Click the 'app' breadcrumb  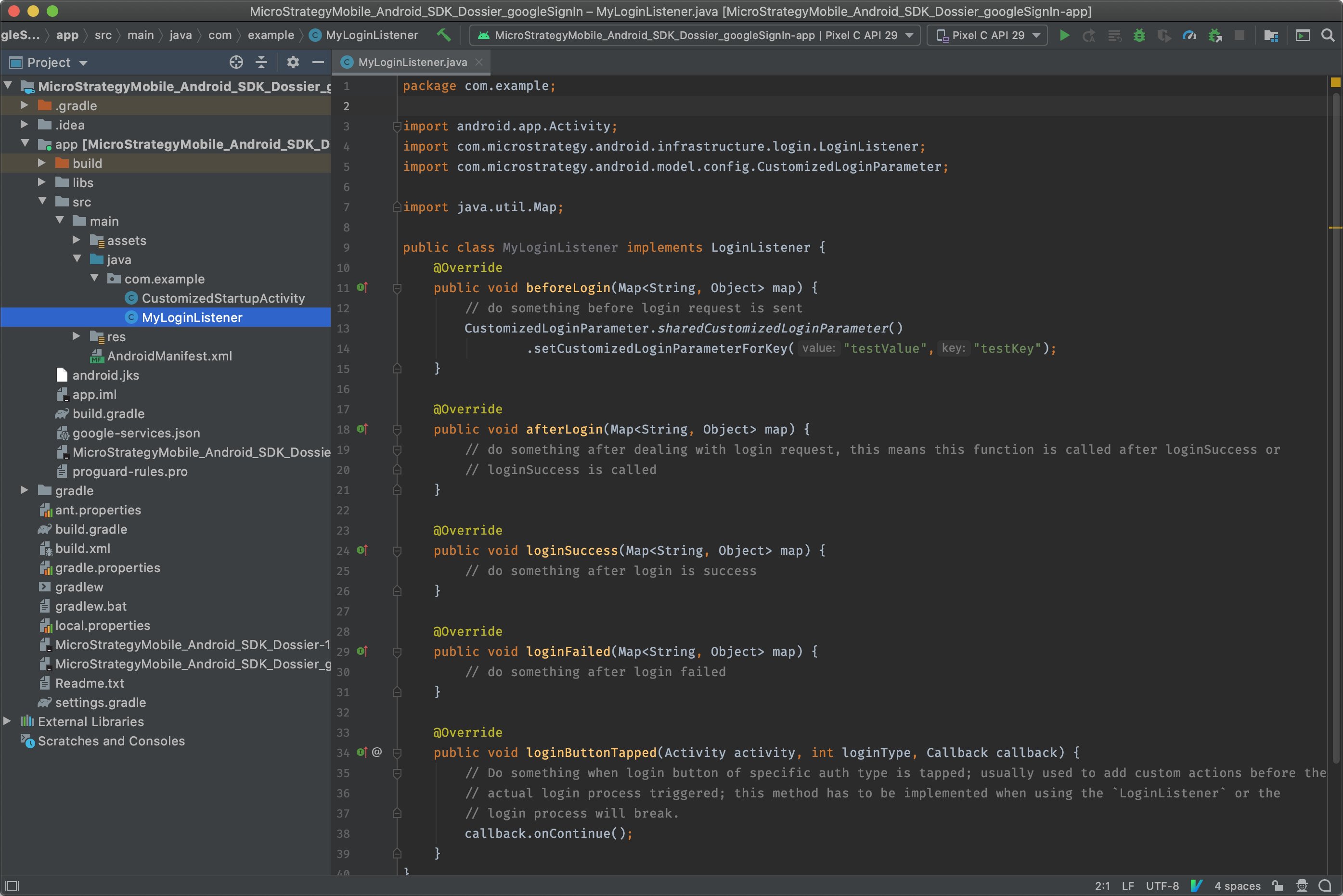coord(67,36)
